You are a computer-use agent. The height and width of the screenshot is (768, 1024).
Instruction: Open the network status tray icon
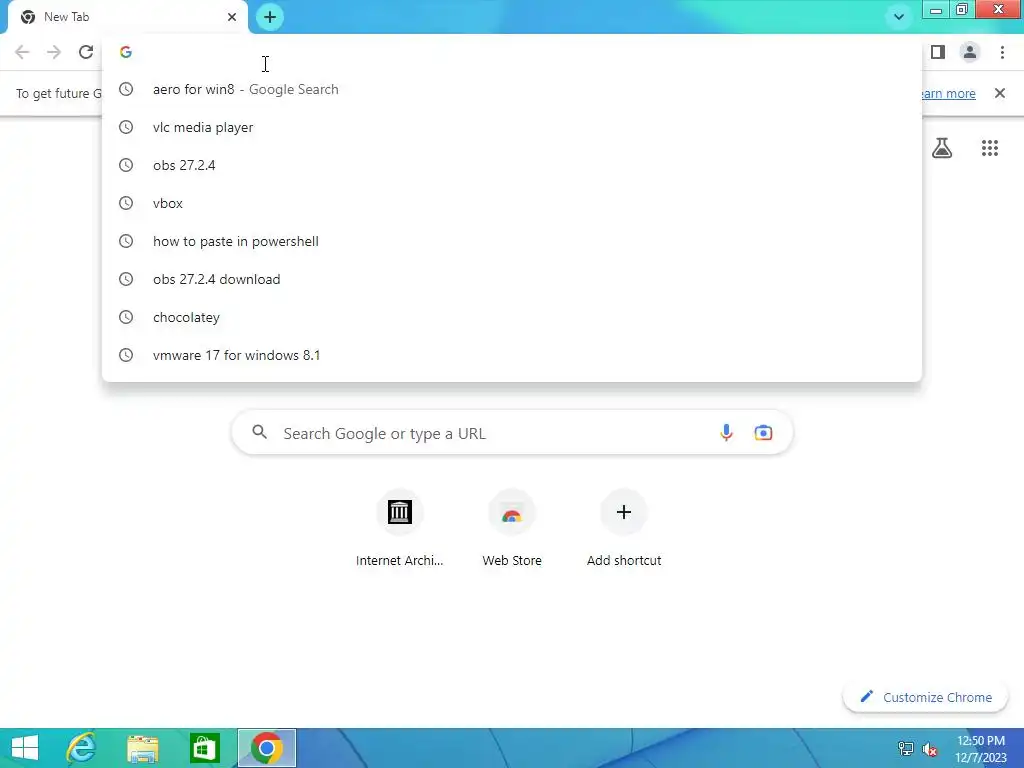[906, 749]
